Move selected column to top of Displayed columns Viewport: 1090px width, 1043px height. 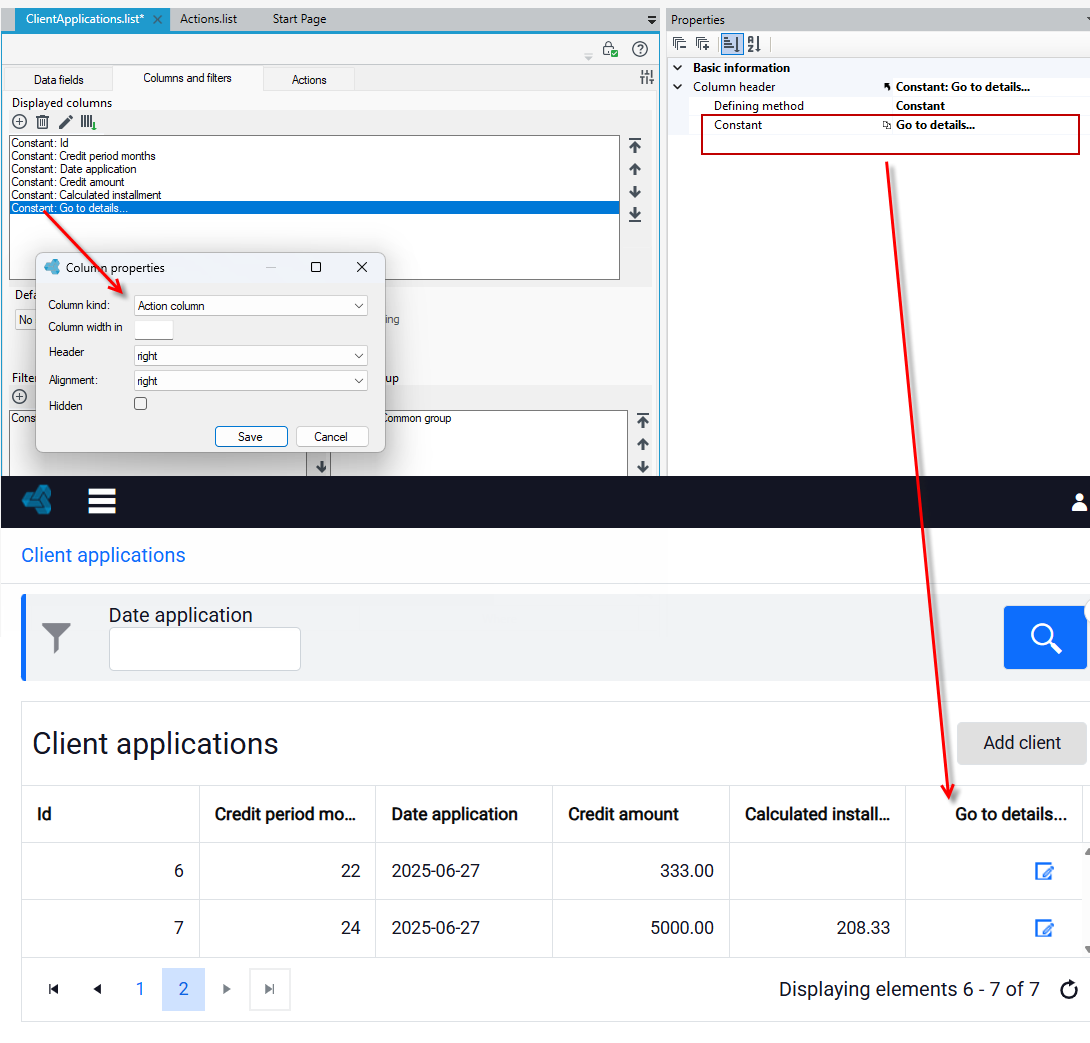[x=635, y=146]
